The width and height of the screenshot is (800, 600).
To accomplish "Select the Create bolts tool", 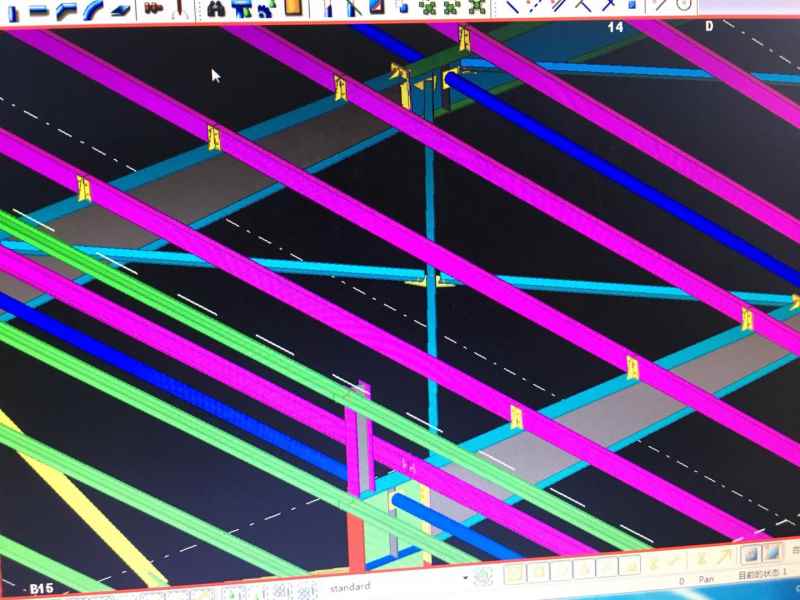I will (x=153, y=8).
